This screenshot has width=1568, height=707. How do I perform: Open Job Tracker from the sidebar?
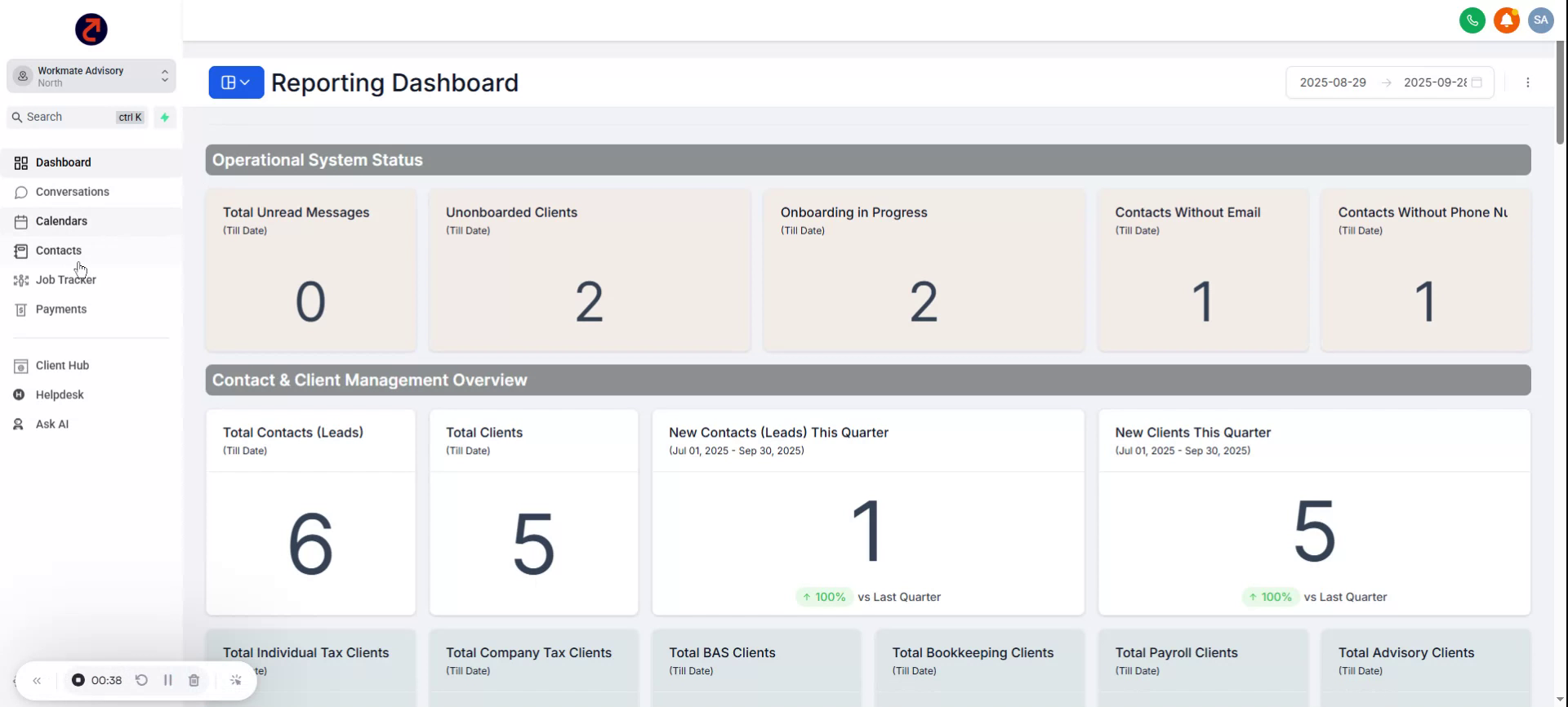(x=65, y=280)
